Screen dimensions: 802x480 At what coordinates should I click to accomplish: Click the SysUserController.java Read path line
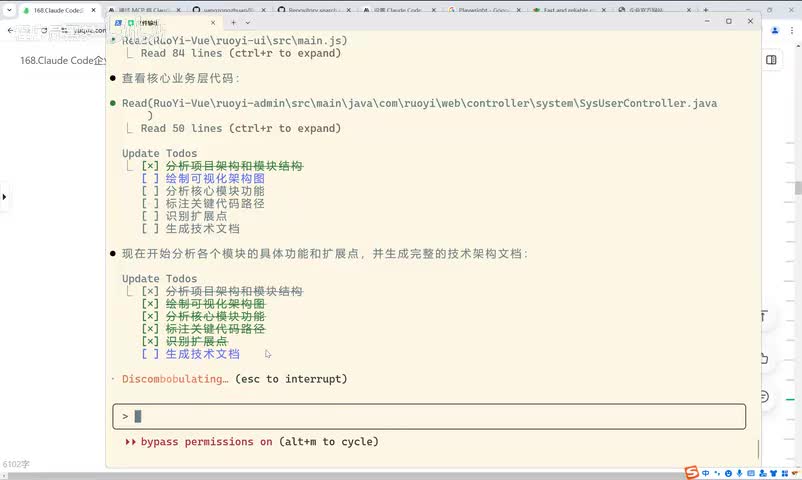pyautogui.click(x=419, y=103)
